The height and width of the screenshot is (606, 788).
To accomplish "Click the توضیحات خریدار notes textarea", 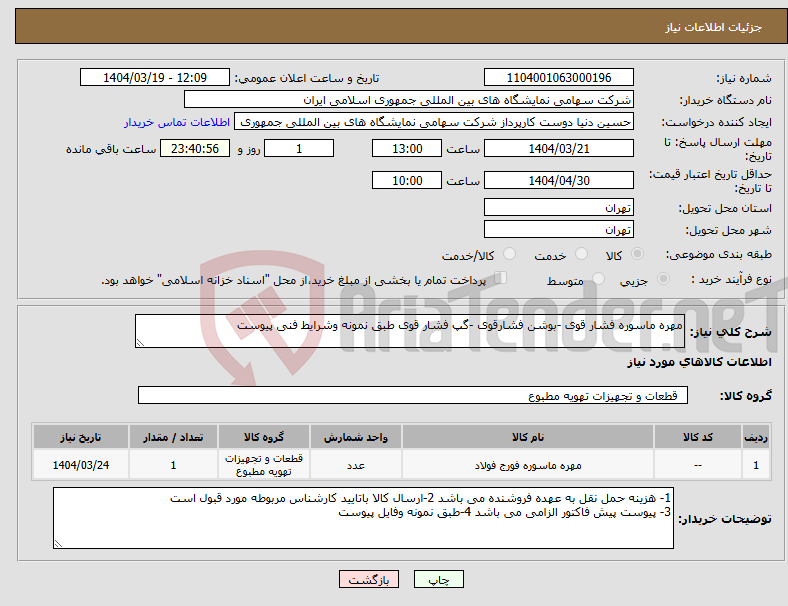I will pos(363,518).
